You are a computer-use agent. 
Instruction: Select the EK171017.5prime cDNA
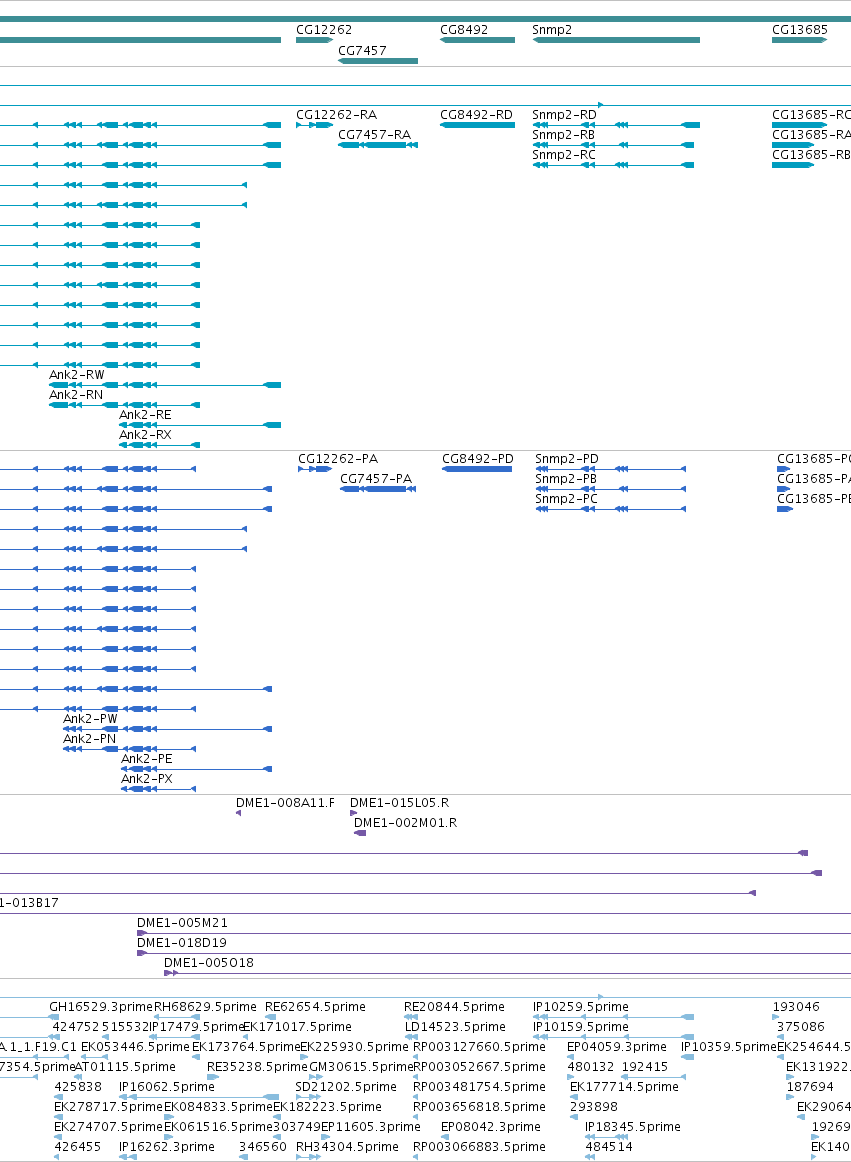(x=247, y=1037)
